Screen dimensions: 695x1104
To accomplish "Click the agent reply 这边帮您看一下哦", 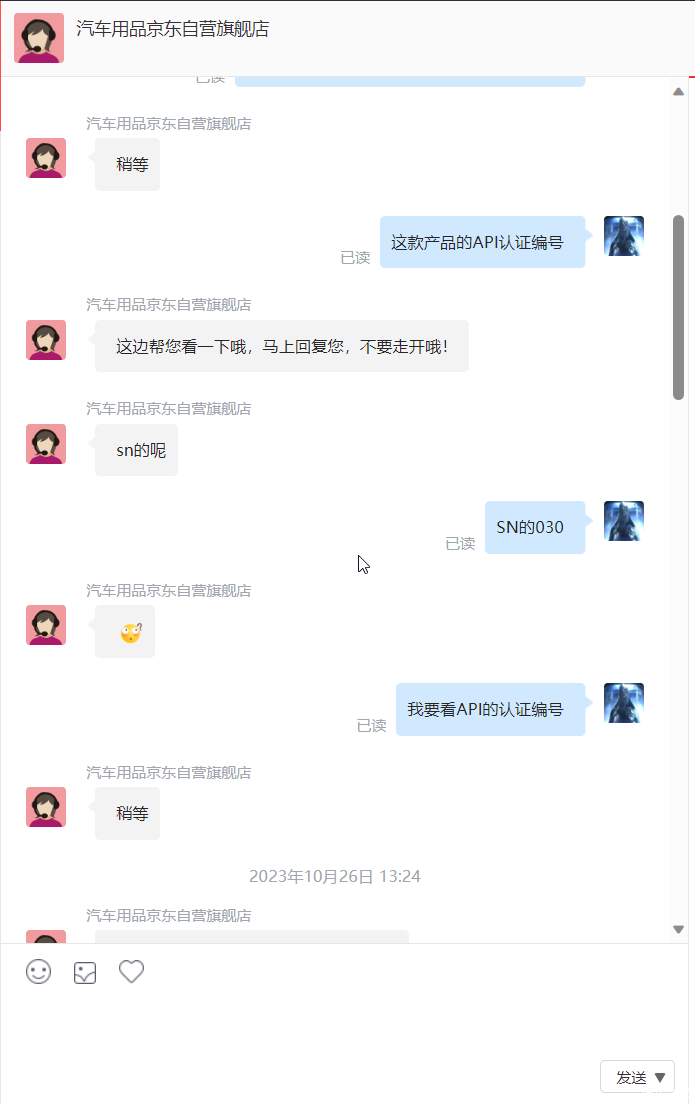I will [282, 346].
